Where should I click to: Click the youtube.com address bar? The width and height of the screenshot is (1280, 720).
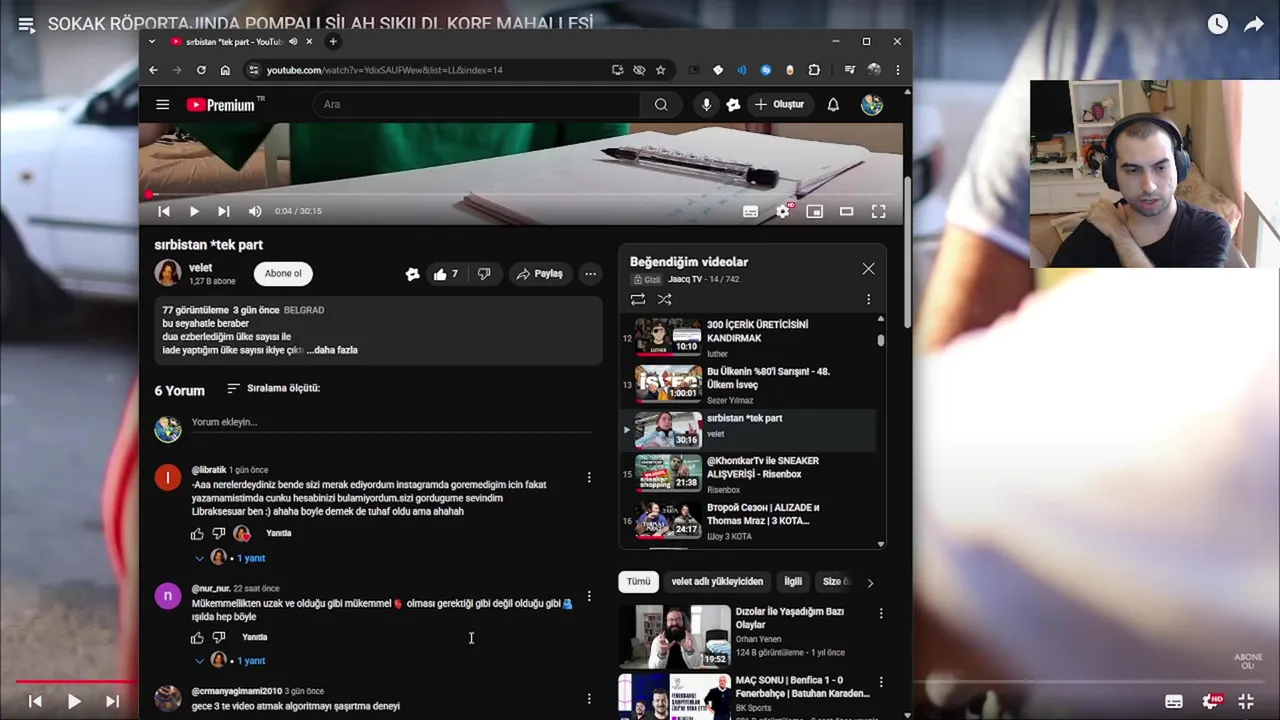[430, 70]
